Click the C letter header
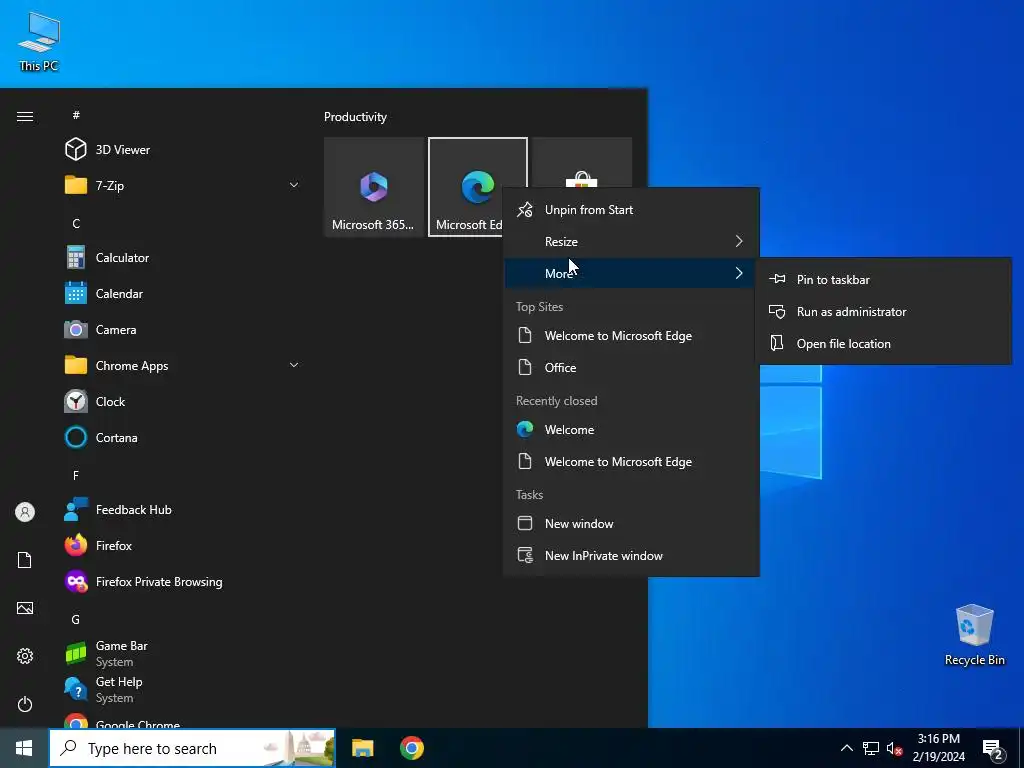The image size is (1024, 768). tap(76, 223)
